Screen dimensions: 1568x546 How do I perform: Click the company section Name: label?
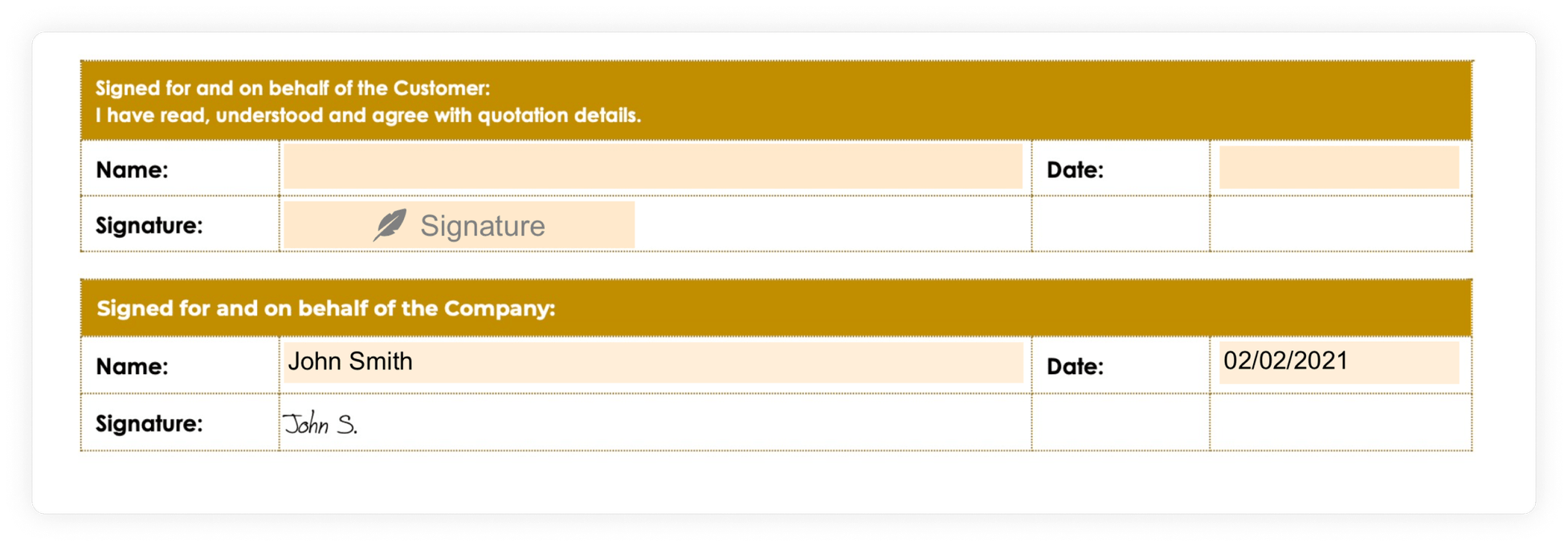(132, 366)
